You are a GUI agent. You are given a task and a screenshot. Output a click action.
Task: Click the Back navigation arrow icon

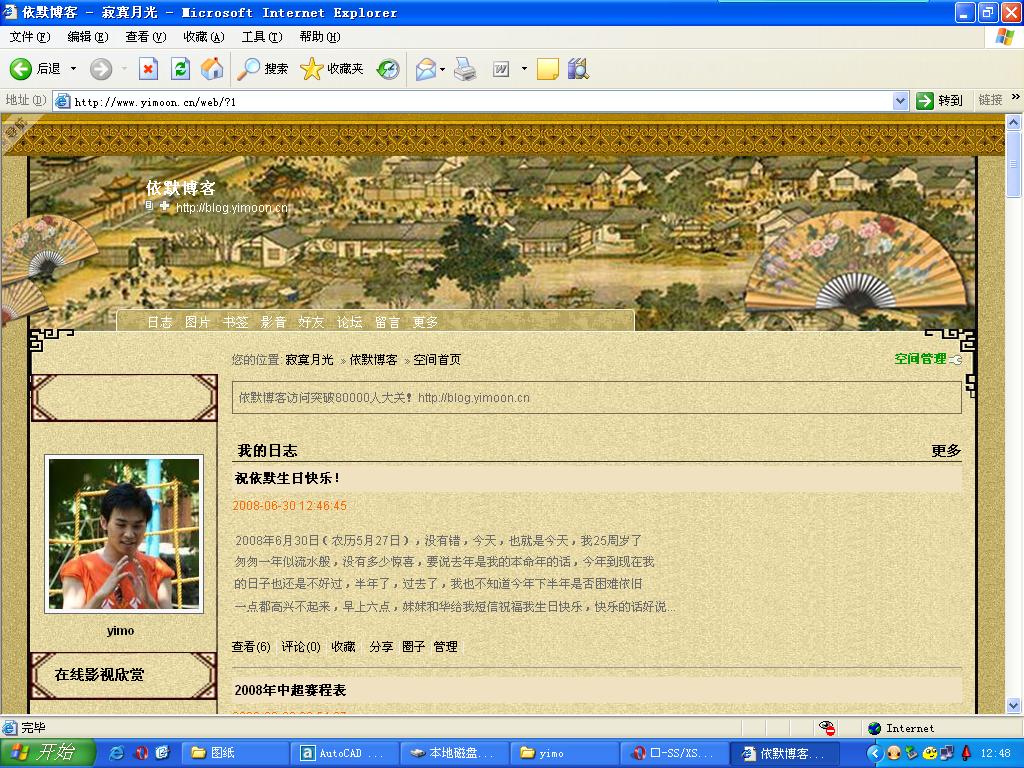tap(20, 69)
